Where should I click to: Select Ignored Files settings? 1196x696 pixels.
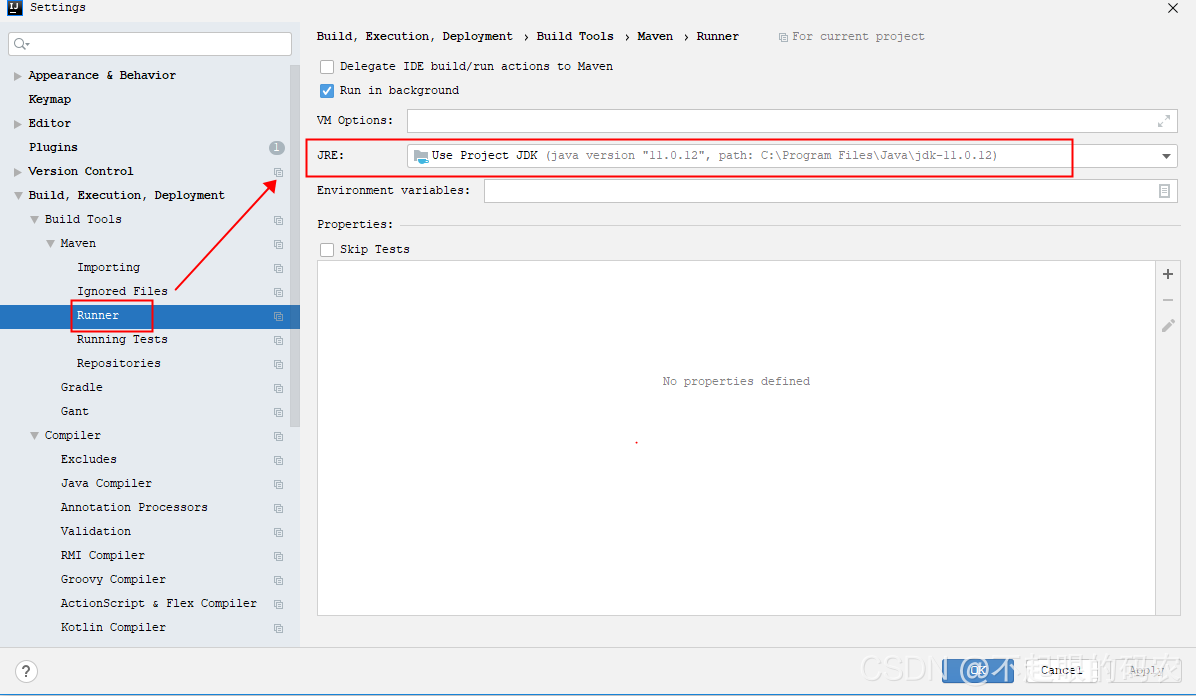[122, 292]
